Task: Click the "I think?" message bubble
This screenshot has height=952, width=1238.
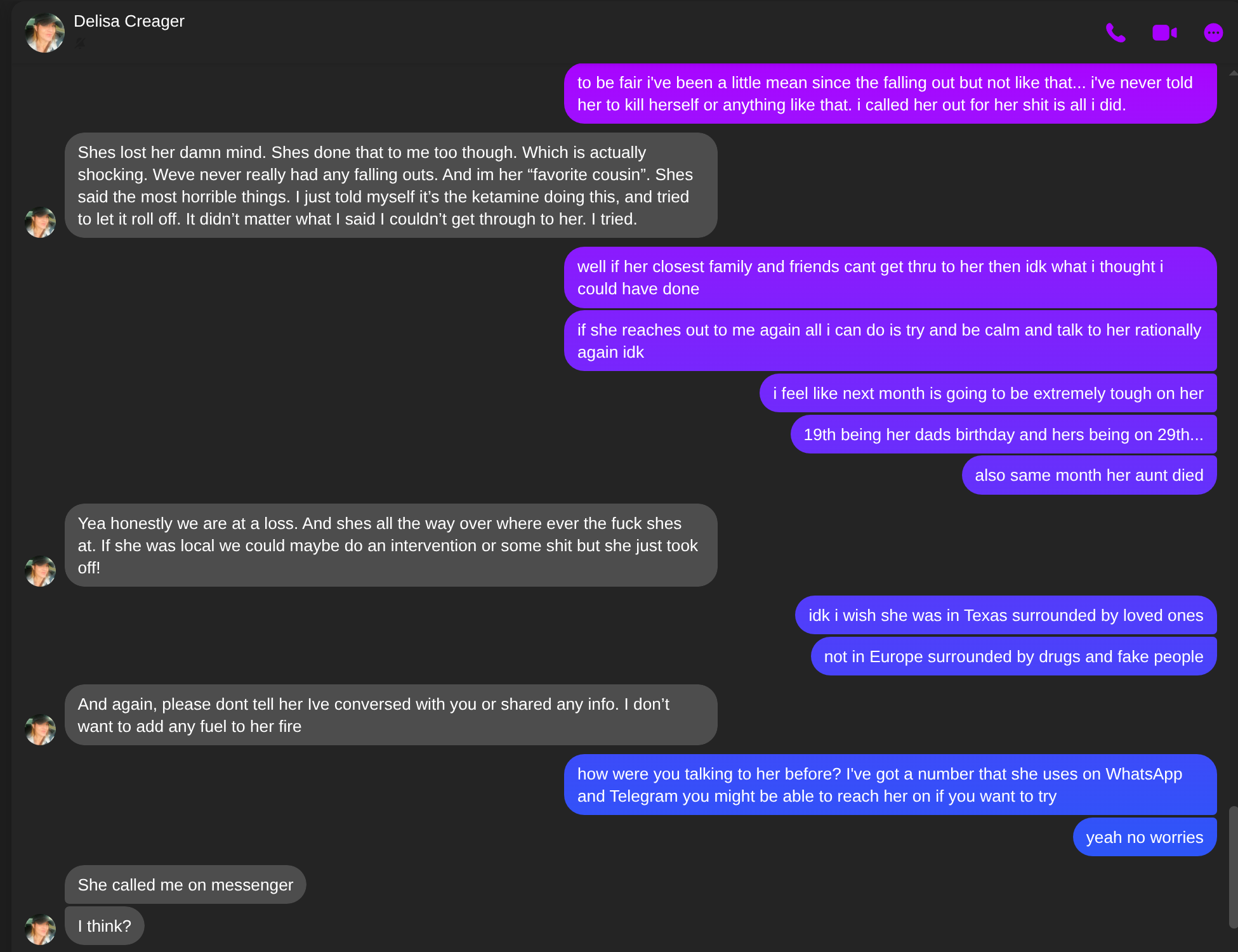Action: click(x=105, y=926)
